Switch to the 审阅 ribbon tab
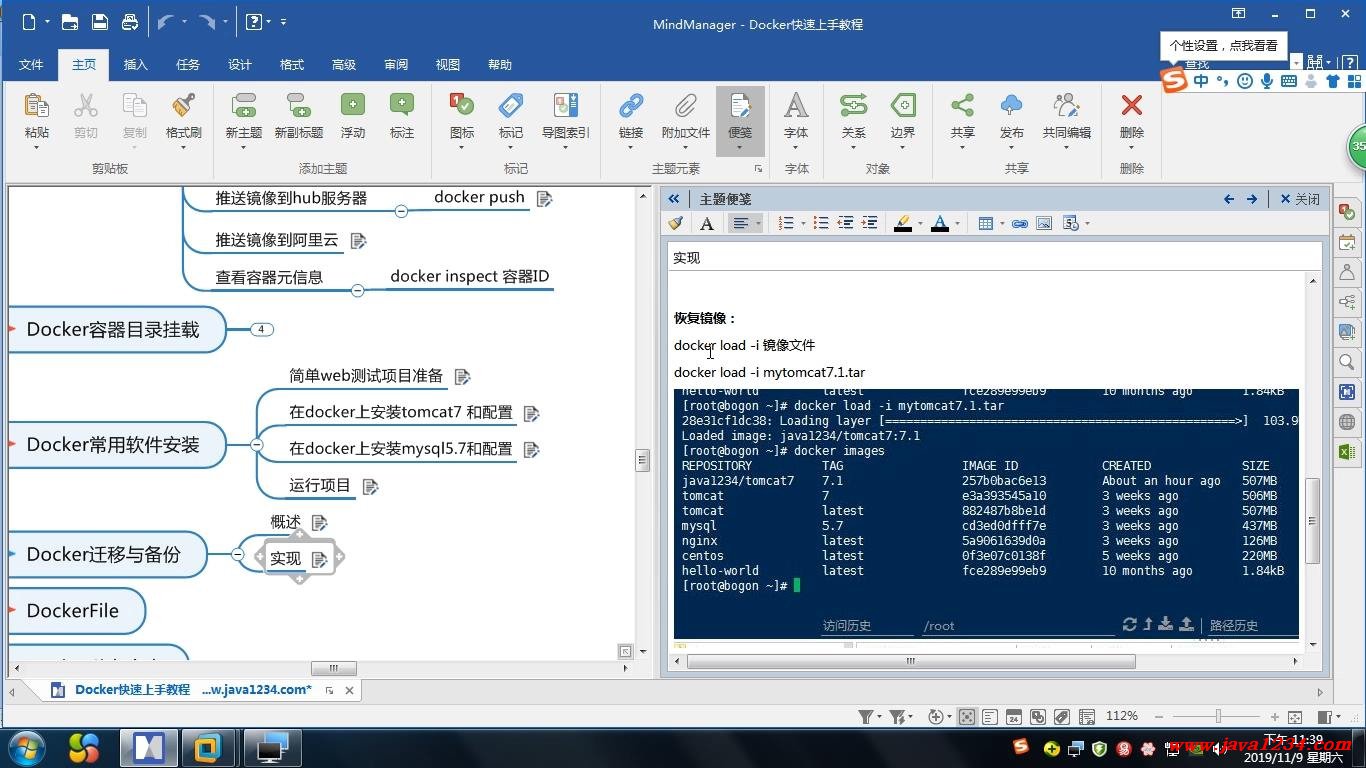The height and width of the screenshot is (768, 1366). [x=396, y=64]
